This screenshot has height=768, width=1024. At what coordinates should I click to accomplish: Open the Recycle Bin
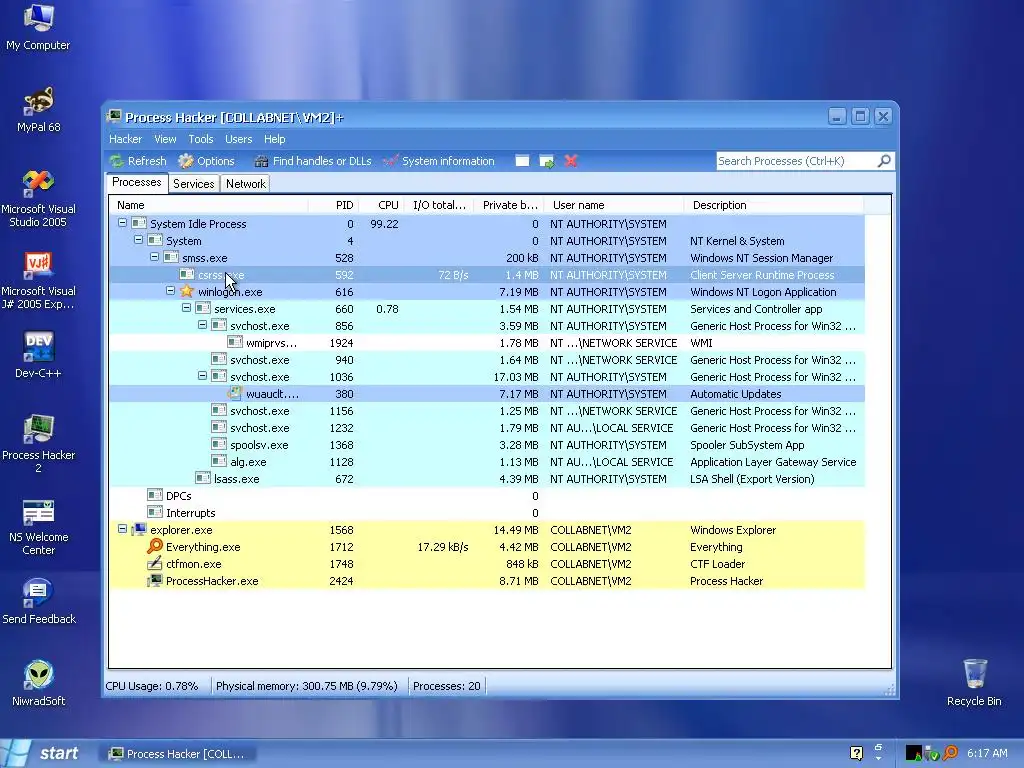(x=974, y=683)
